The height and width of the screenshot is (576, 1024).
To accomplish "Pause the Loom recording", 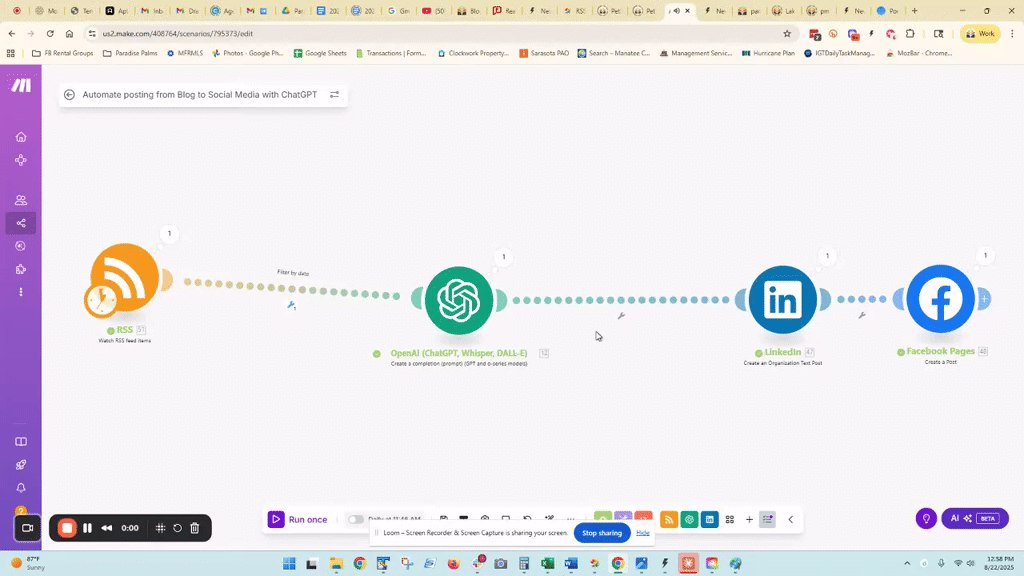I will (x=88, y=528).
